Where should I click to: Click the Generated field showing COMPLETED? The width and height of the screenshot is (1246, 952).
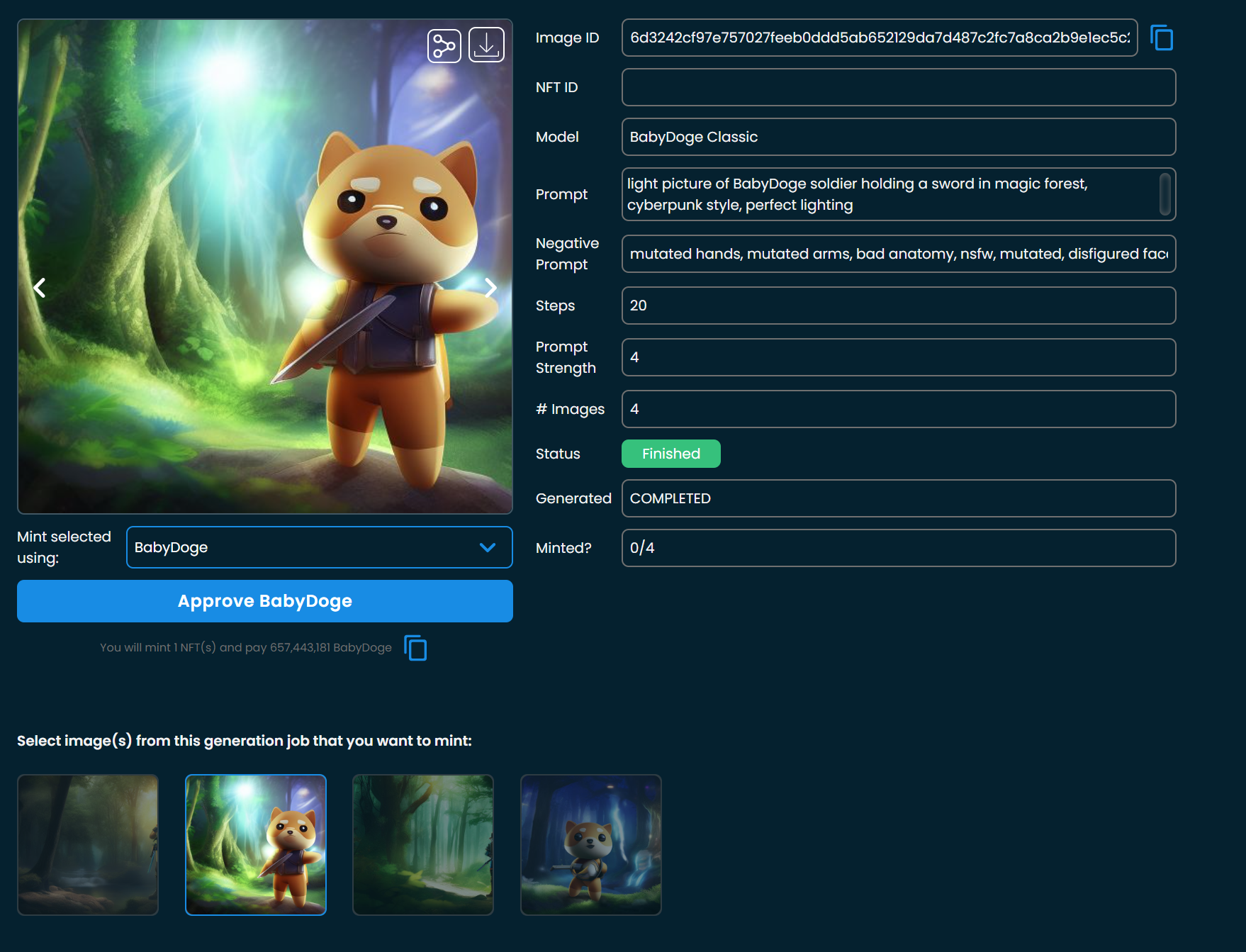[x=899, y=498]
